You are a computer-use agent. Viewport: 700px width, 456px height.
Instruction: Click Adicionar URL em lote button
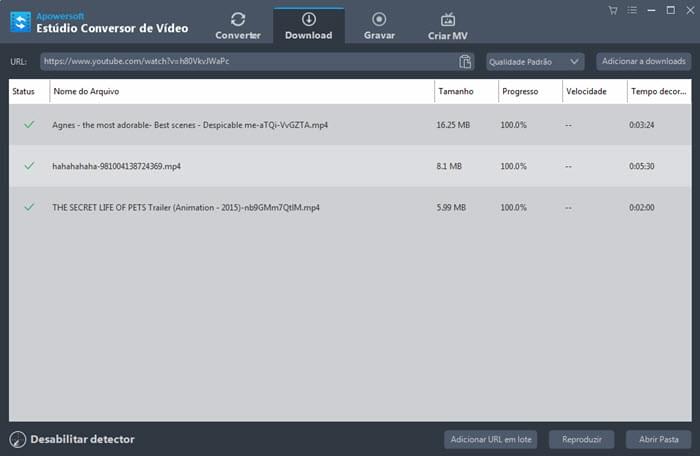click(x=491, y=439)
